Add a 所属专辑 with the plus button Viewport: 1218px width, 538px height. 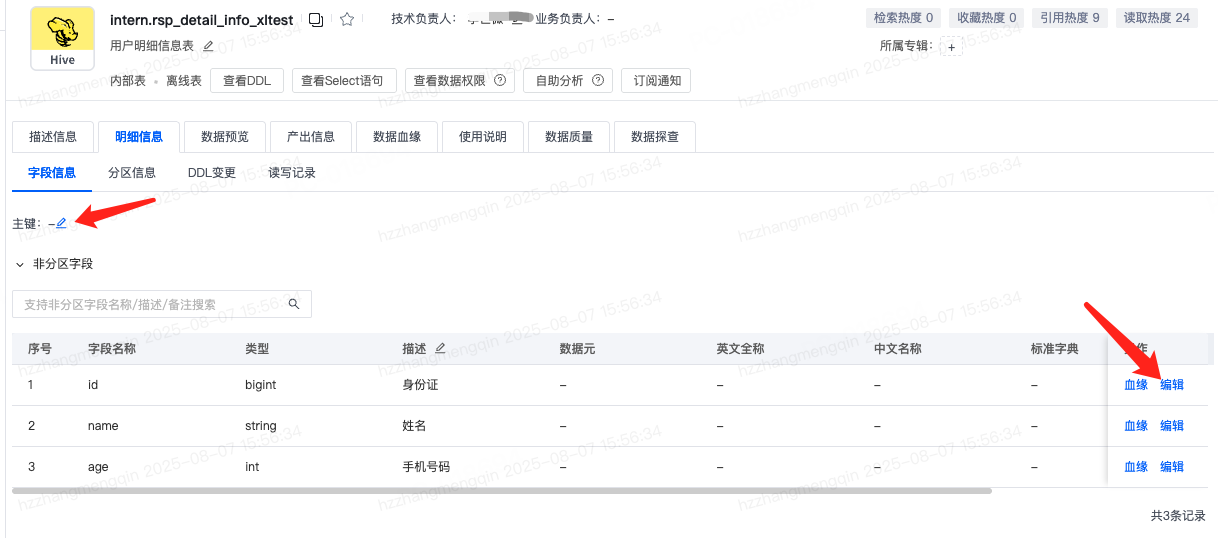click(951, 46)
